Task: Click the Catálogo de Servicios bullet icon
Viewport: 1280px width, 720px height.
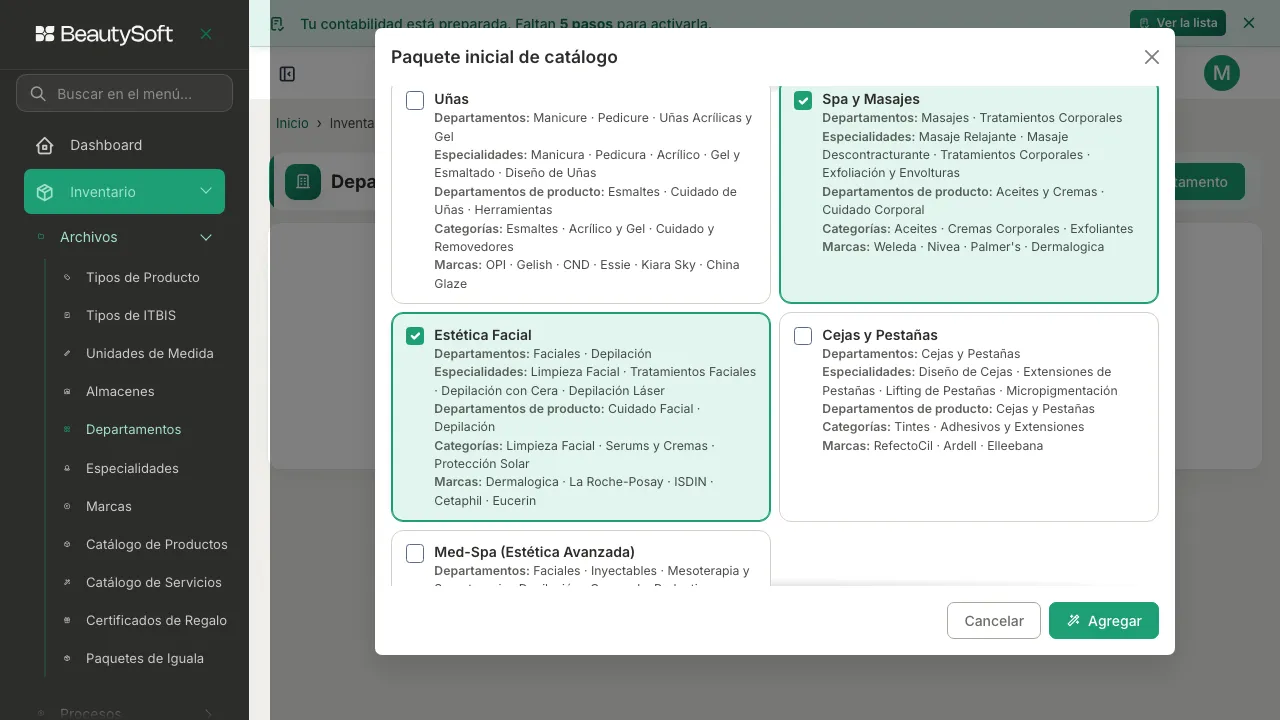Action: tap(67, 582)
